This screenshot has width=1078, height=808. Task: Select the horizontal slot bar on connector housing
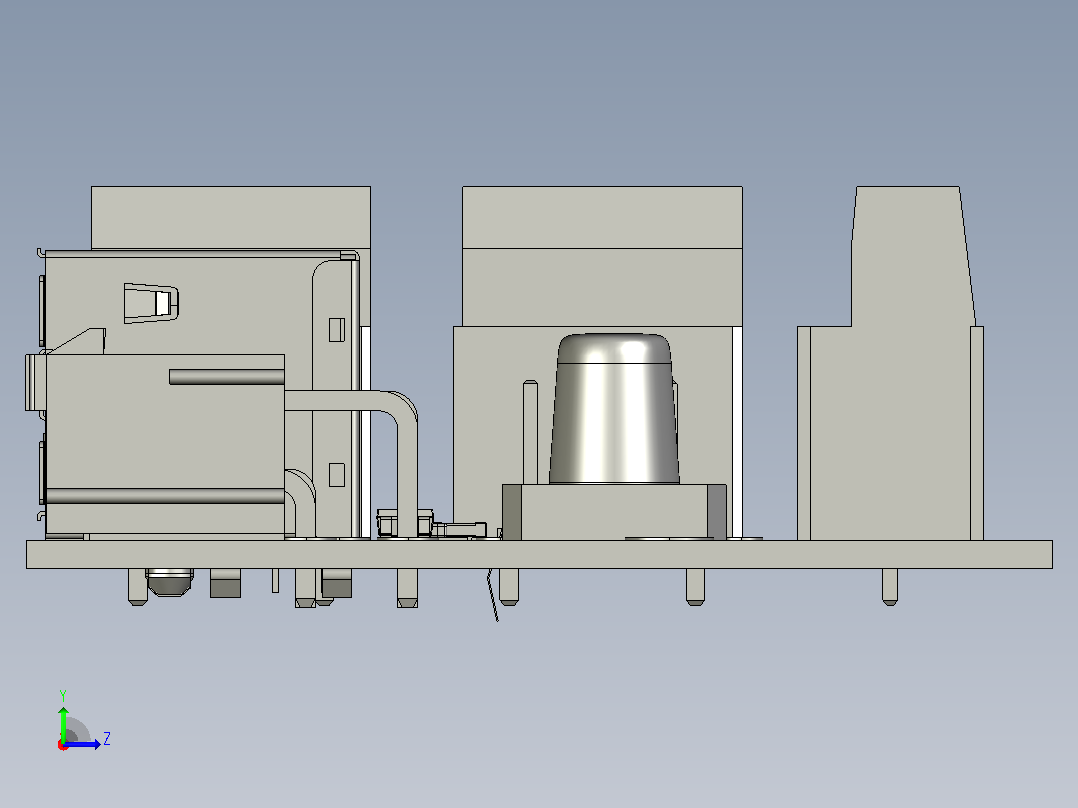pos(227,377)
